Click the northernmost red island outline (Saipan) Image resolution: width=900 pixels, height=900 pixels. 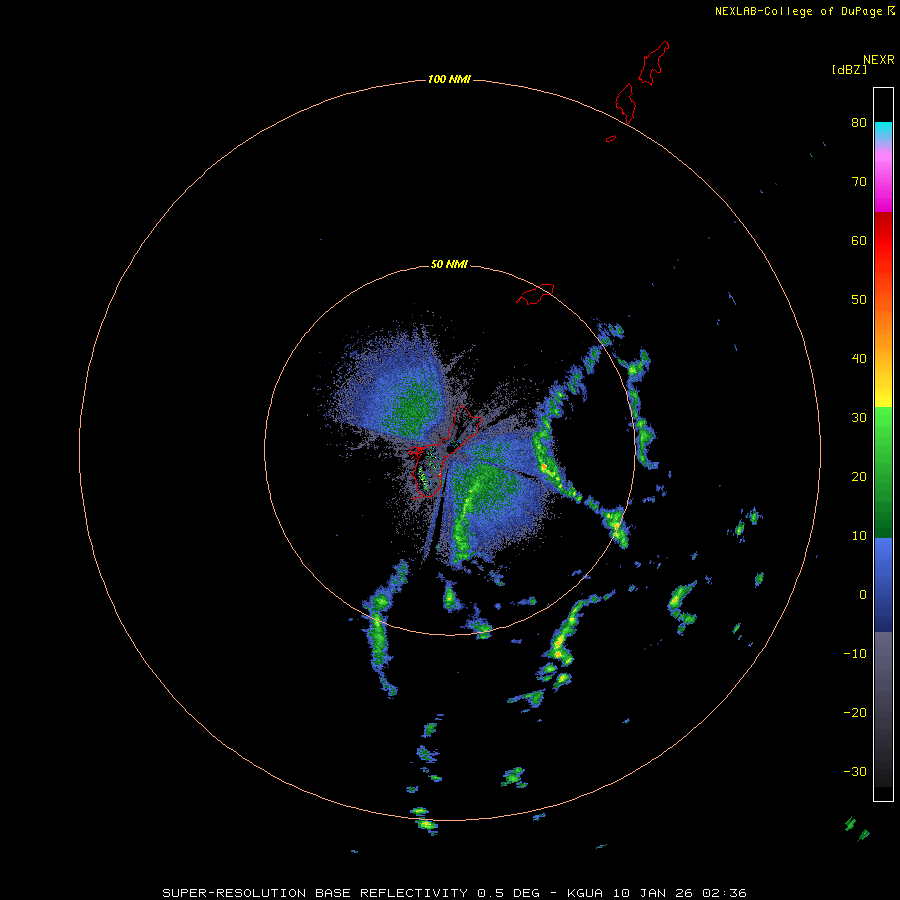[x=654, y=63]
